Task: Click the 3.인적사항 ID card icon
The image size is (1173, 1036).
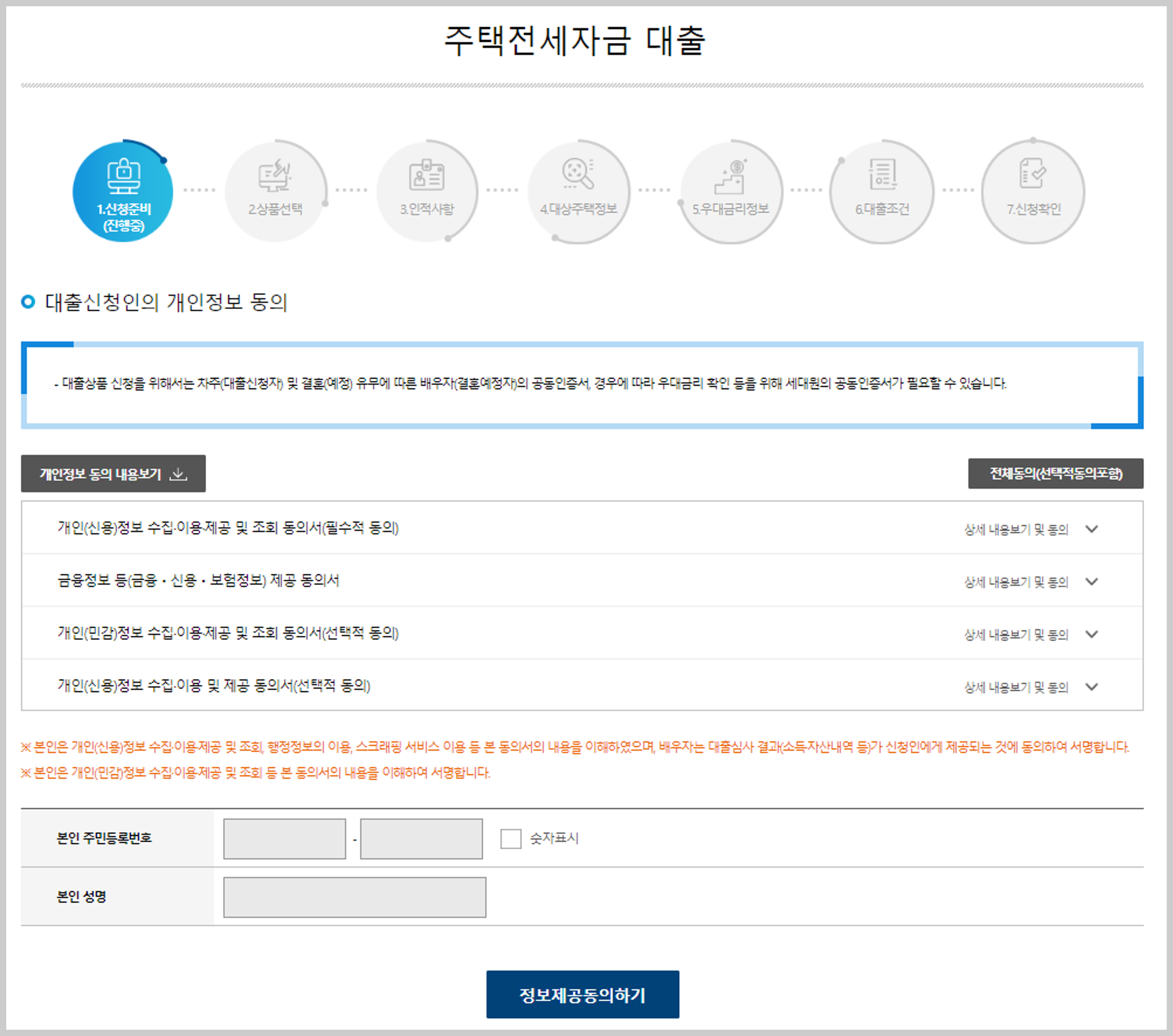Action: (x=427, y=175)
